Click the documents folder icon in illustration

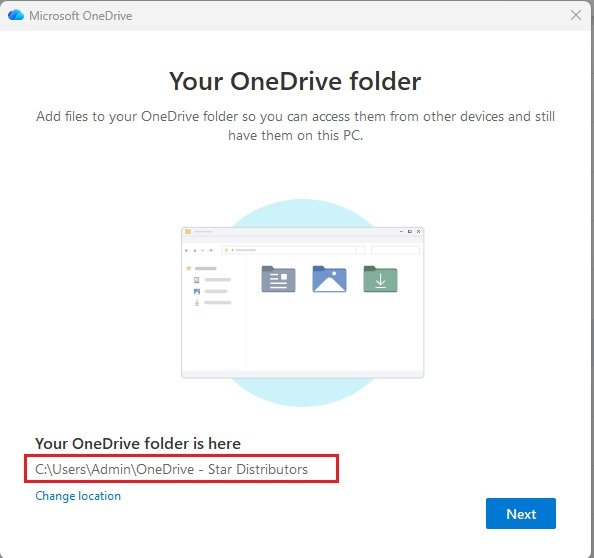(x=278, y=279)
